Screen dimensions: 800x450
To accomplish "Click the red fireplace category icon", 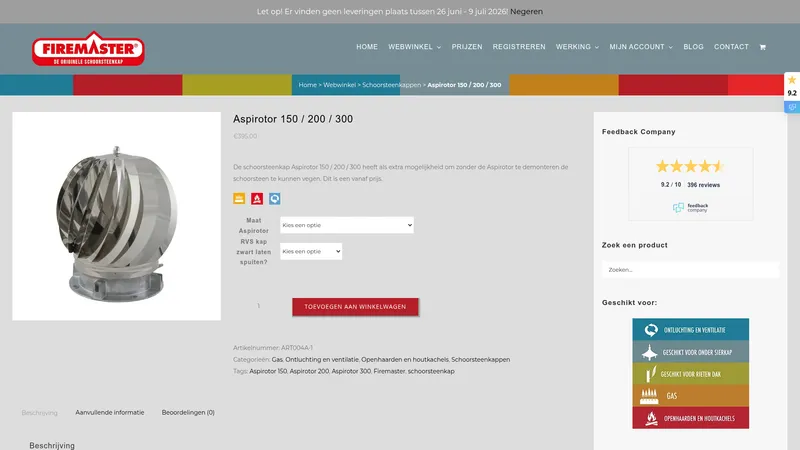I will click(x=257, y=198).
